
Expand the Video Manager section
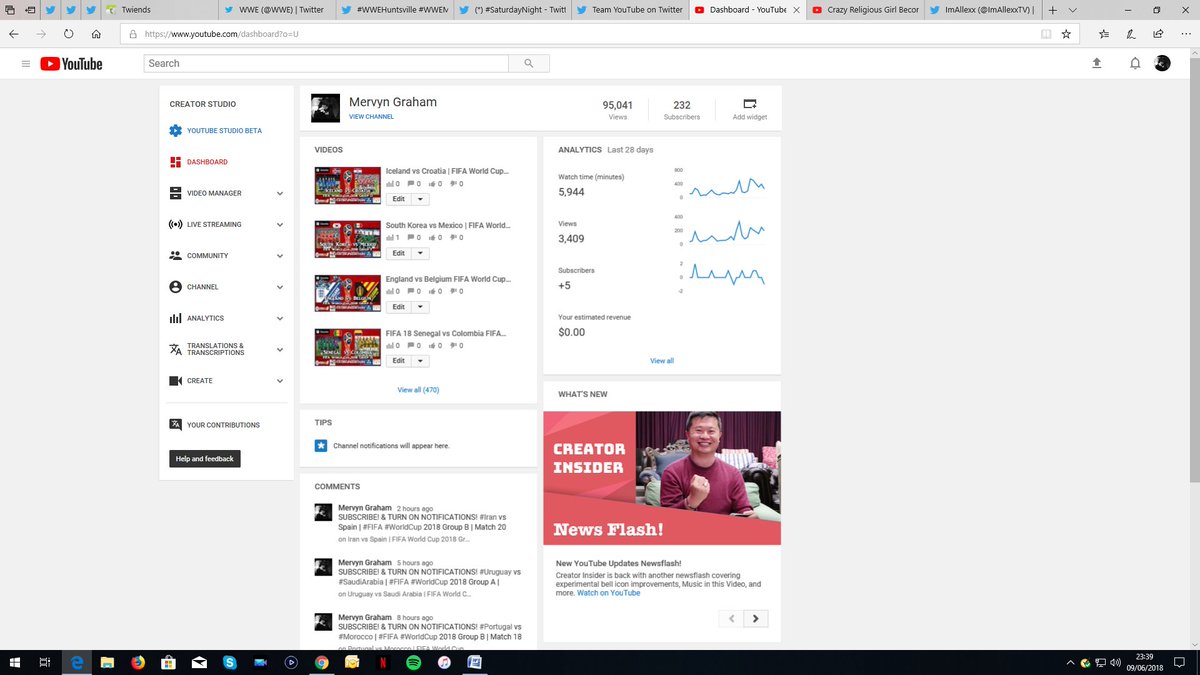280,193
